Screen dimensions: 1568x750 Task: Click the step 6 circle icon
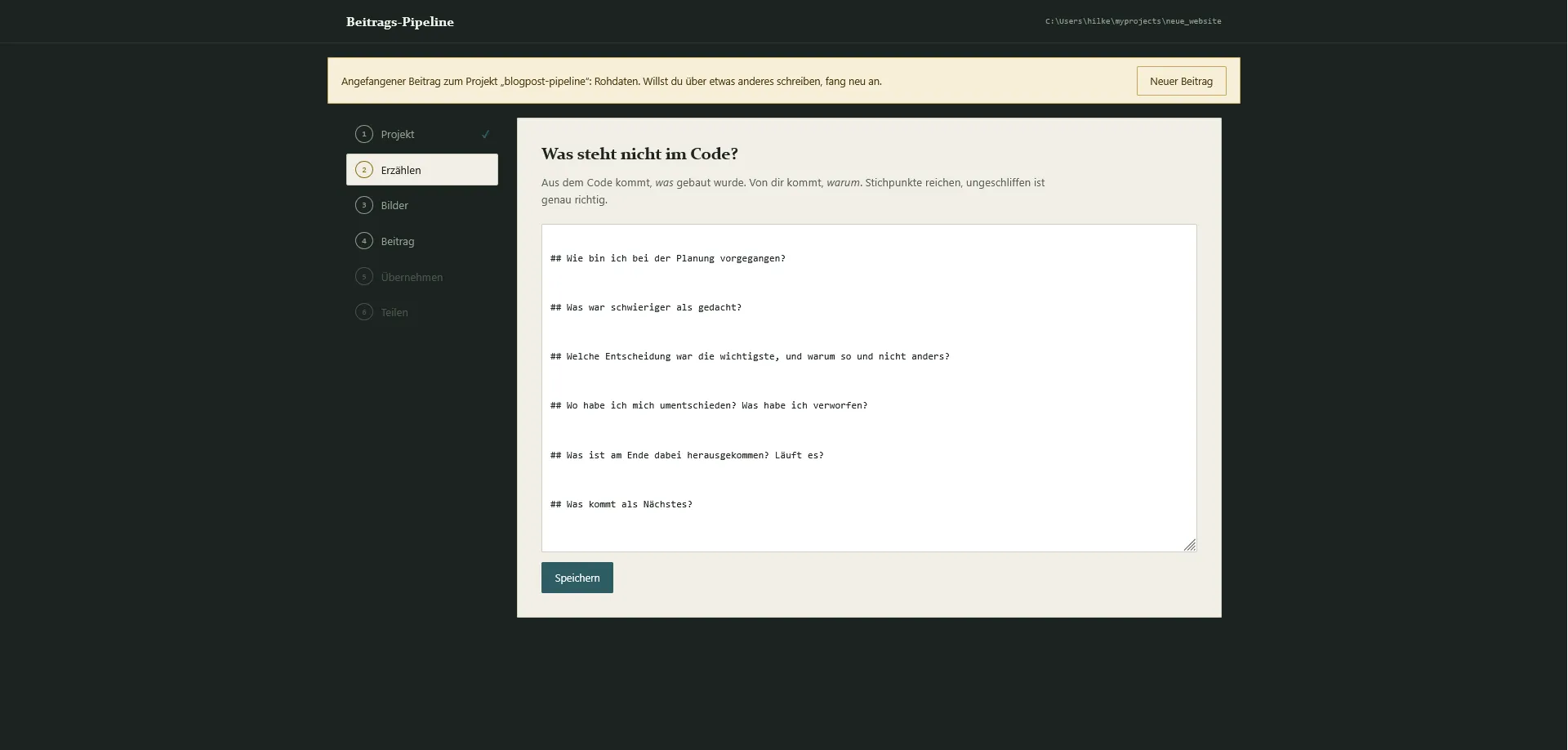(364, 312)
